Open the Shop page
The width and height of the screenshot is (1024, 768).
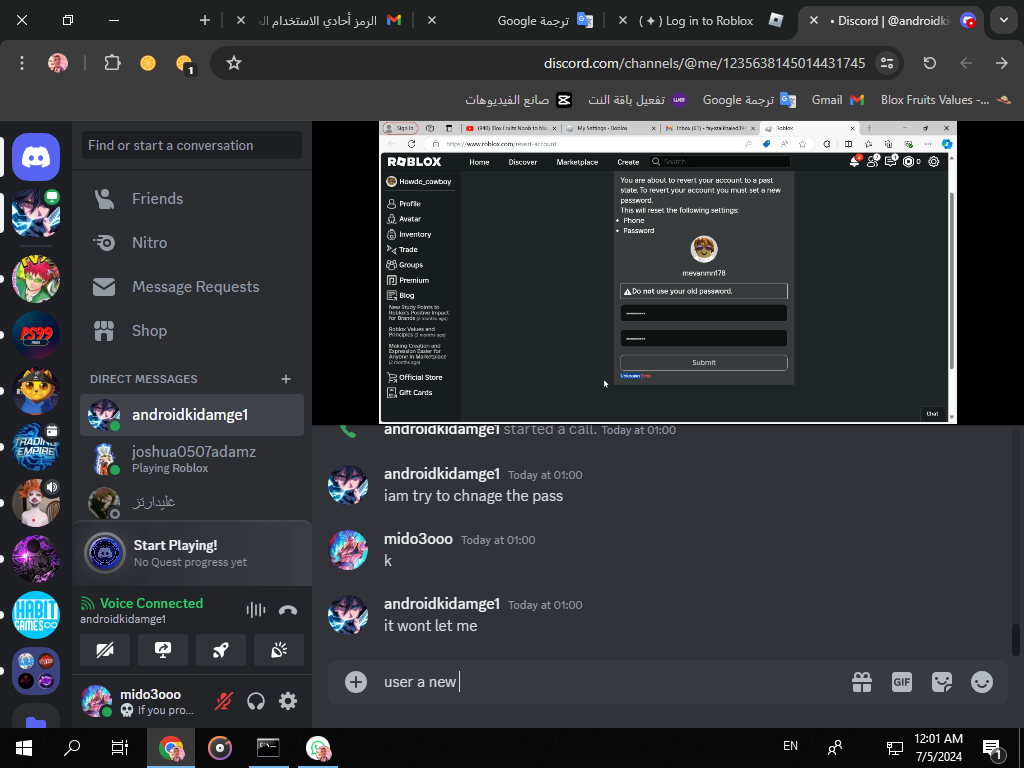point(192,330)
